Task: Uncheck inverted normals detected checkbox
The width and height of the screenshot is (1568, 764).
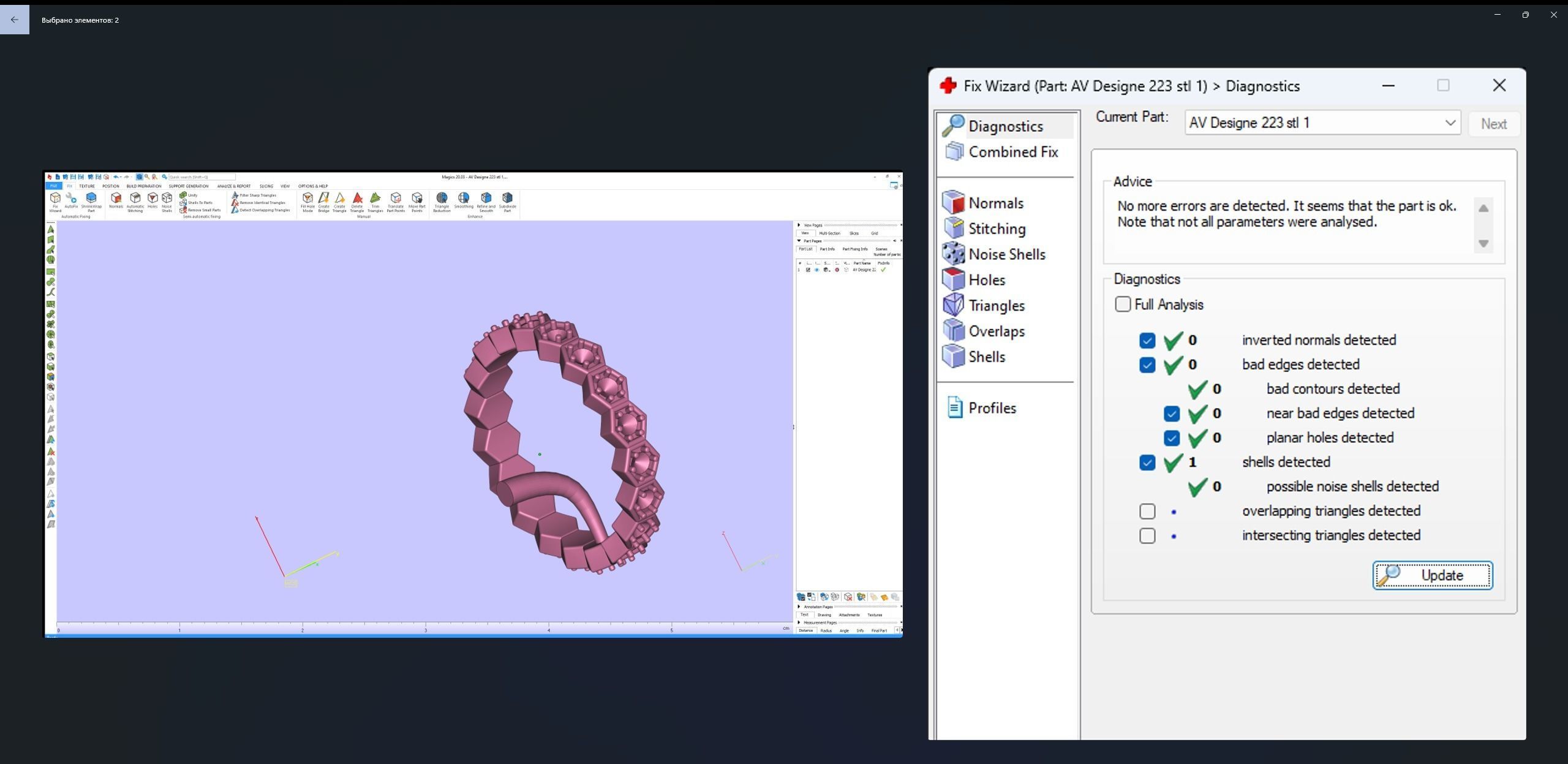Action: tap(1147, 341)
